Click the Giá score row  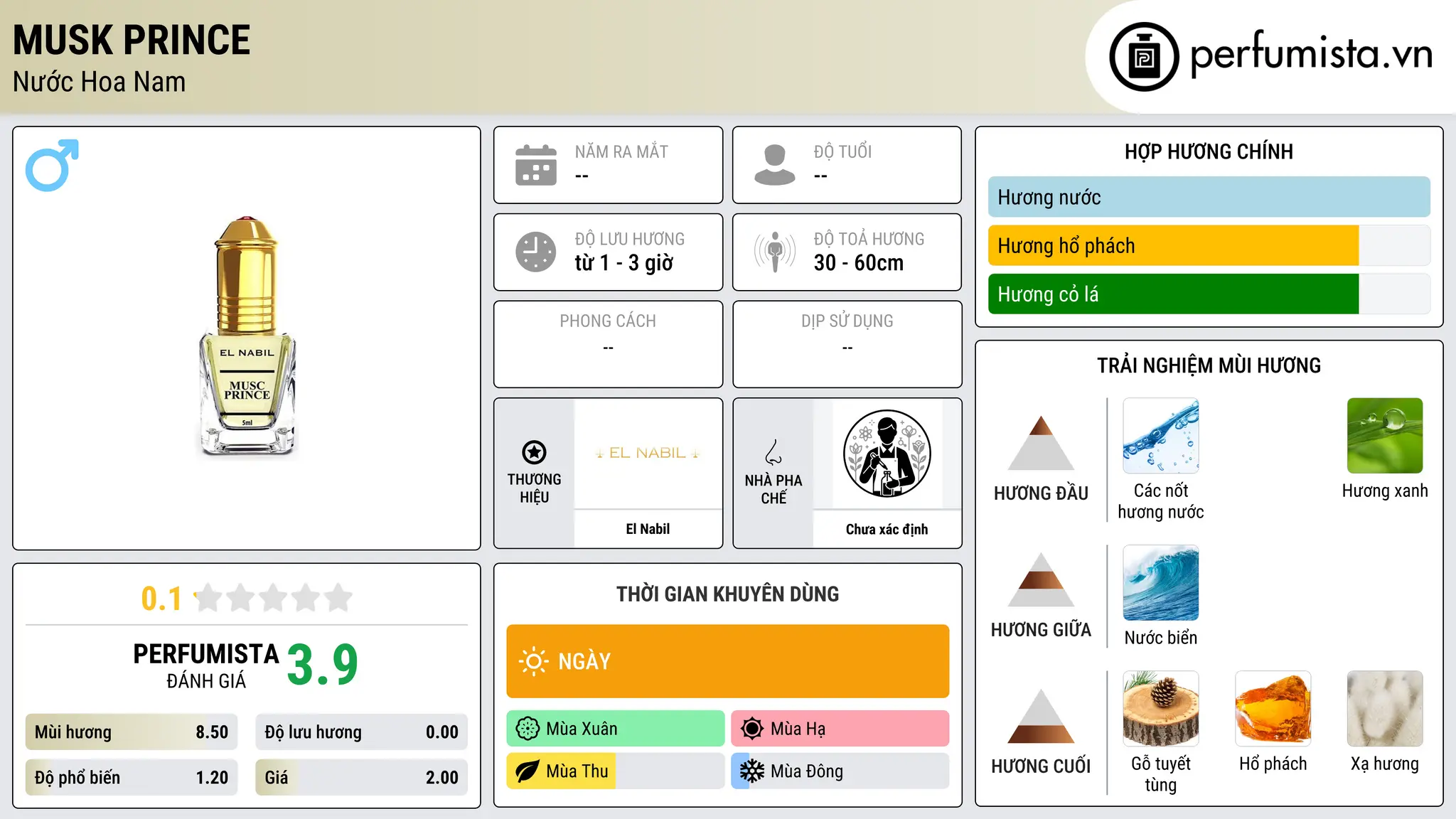(362, 778)
